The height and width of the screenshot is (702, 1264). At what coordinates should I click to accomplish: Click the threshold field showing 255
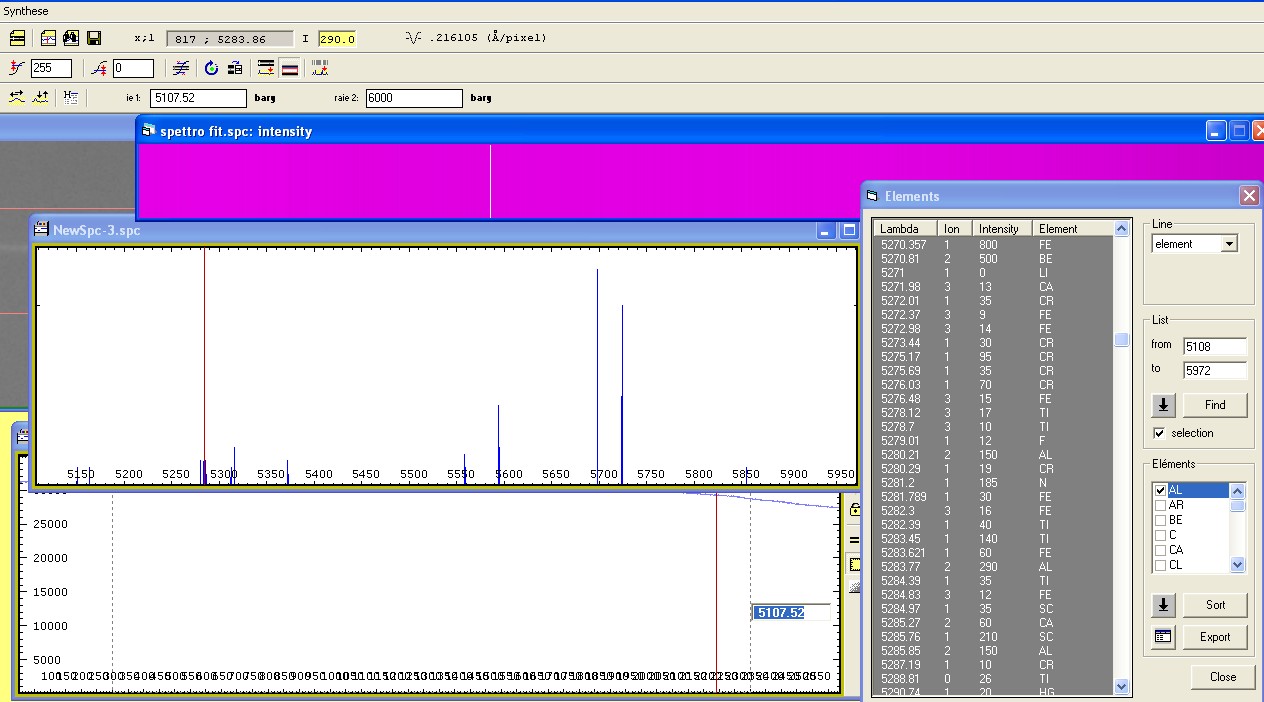[x=51, y=68]
